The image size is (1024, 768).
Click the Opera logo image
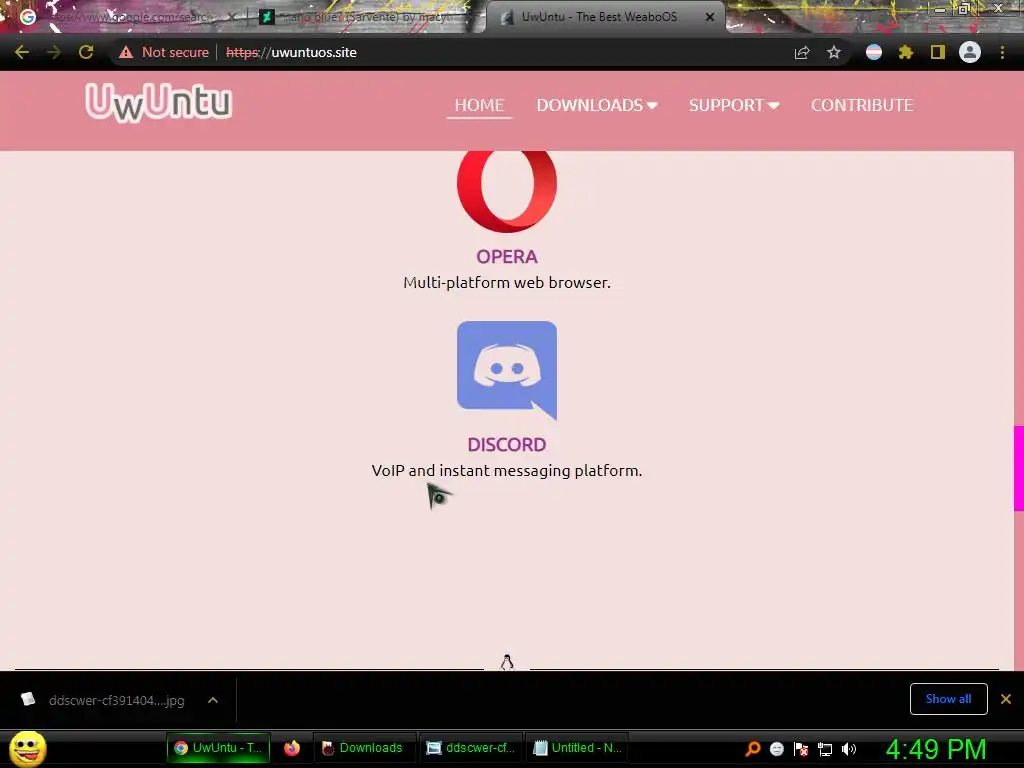[x=507, y=191]
